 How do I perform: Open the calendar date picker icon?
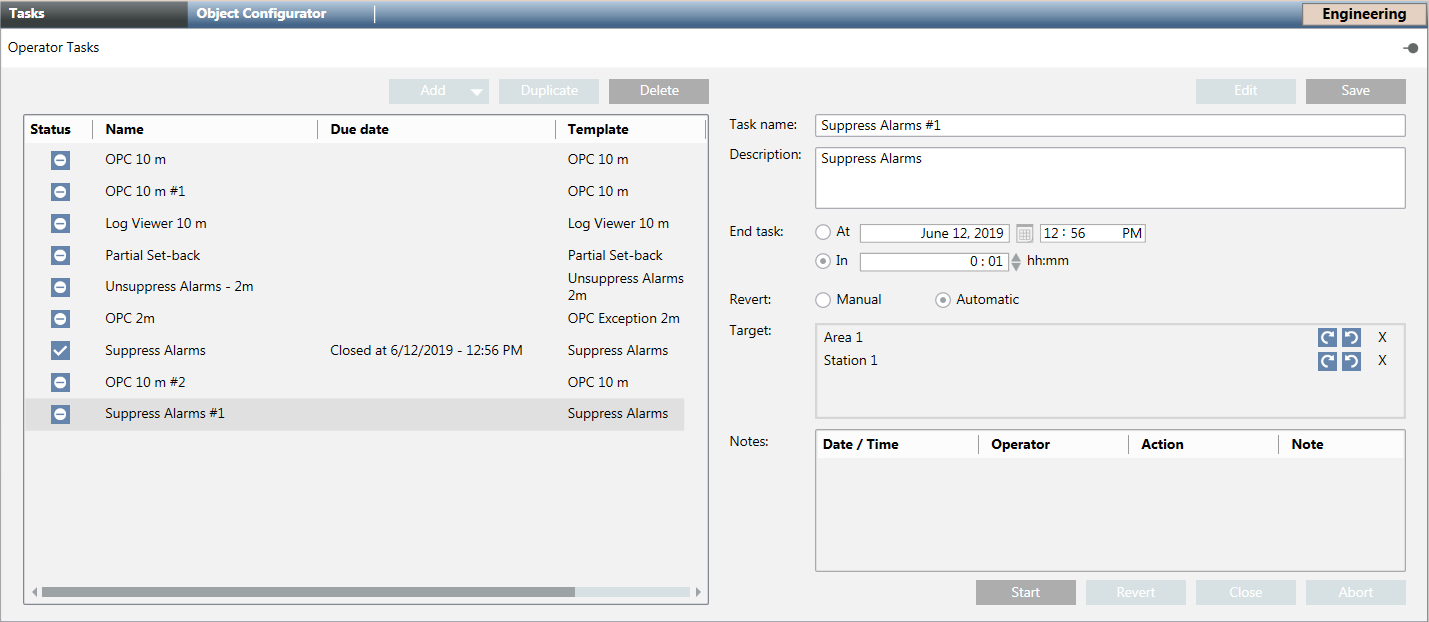point(1025,234)
